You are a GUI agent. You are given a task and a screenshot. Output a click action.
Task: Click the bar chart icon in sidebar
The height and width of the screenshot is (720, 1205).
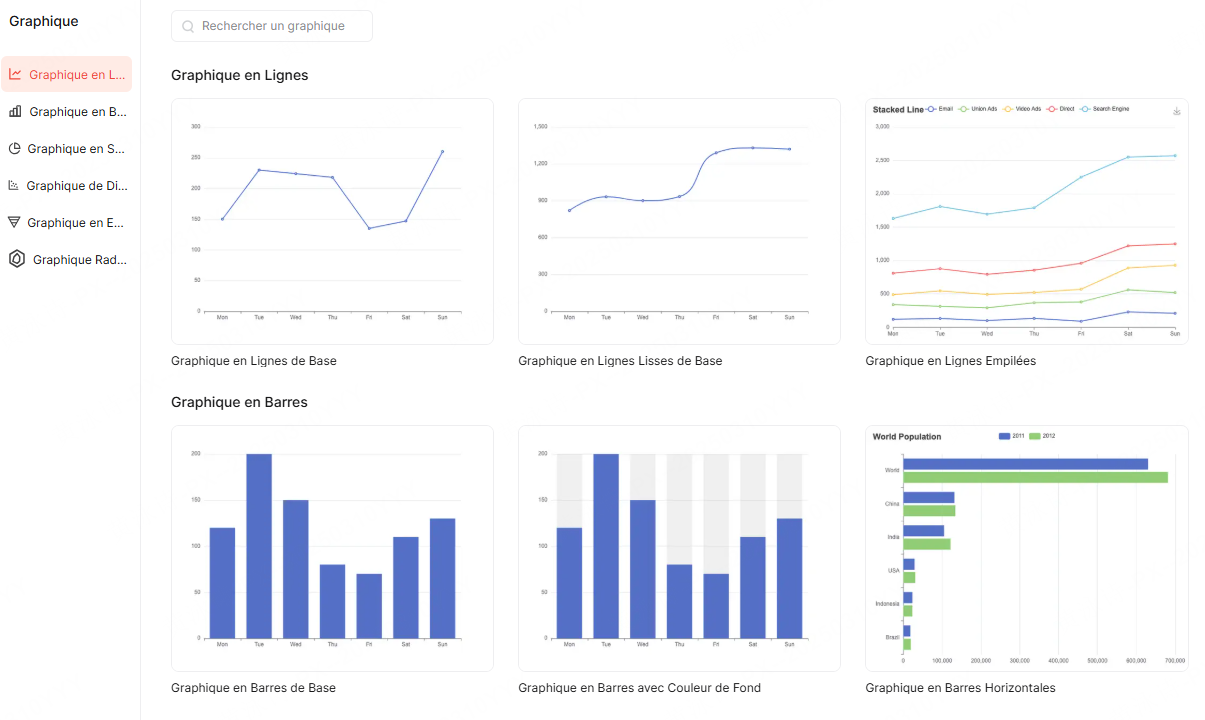point(16,111)
